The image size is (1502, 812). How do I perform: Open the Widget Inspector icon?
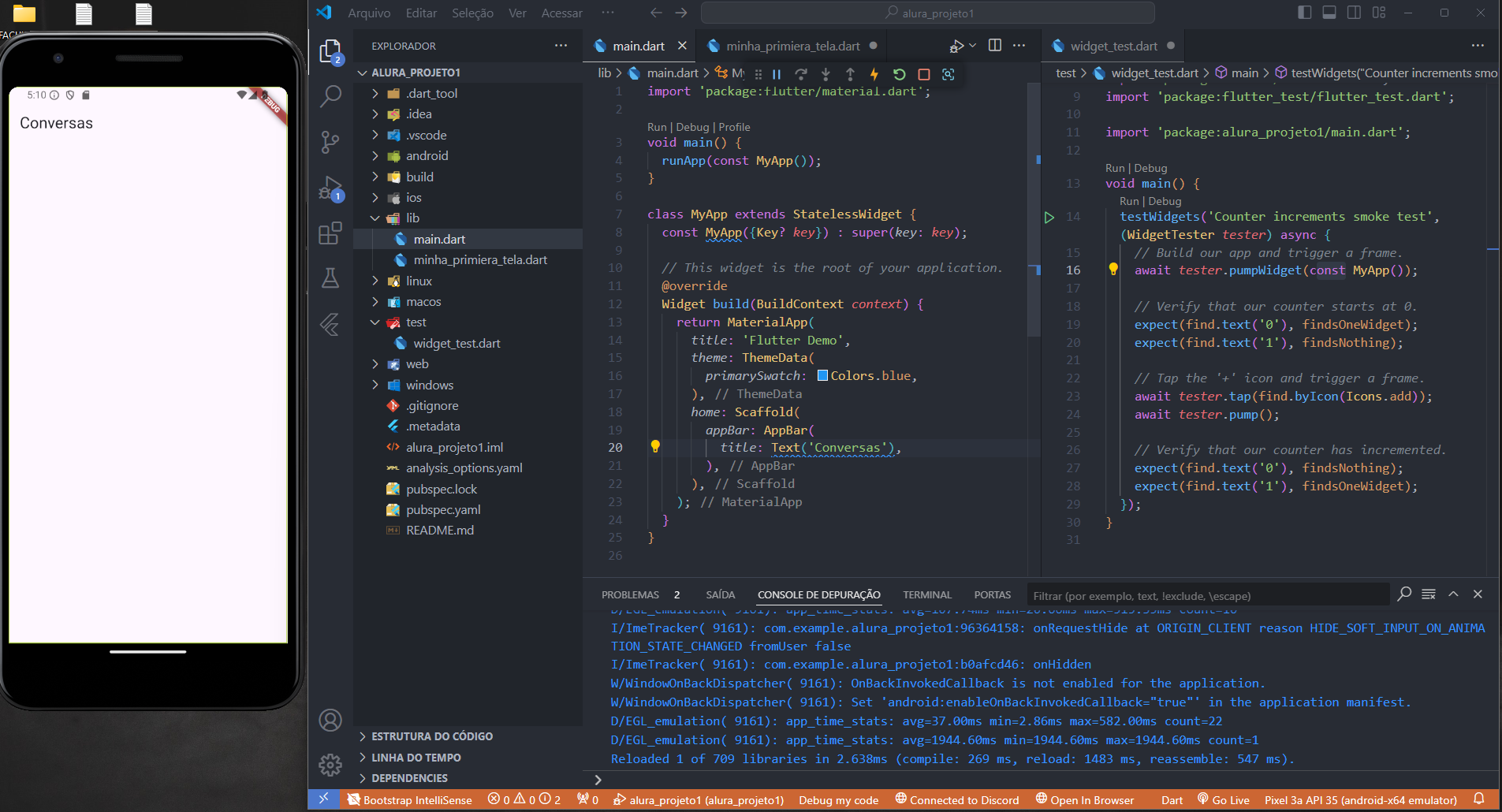point(949,74)
